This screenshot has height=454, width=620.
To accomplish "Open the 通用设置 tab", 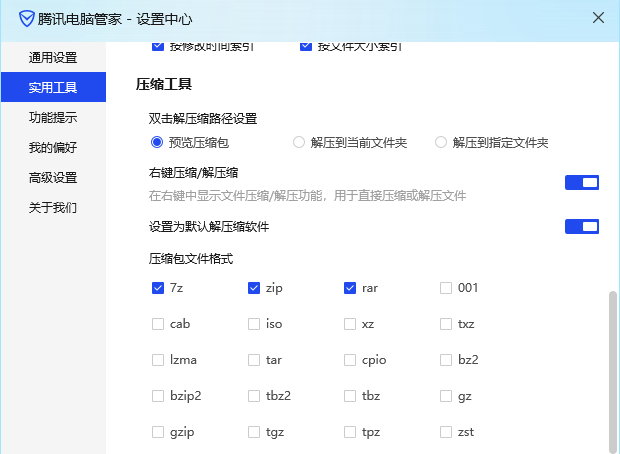I will click(x=53, y=57).
